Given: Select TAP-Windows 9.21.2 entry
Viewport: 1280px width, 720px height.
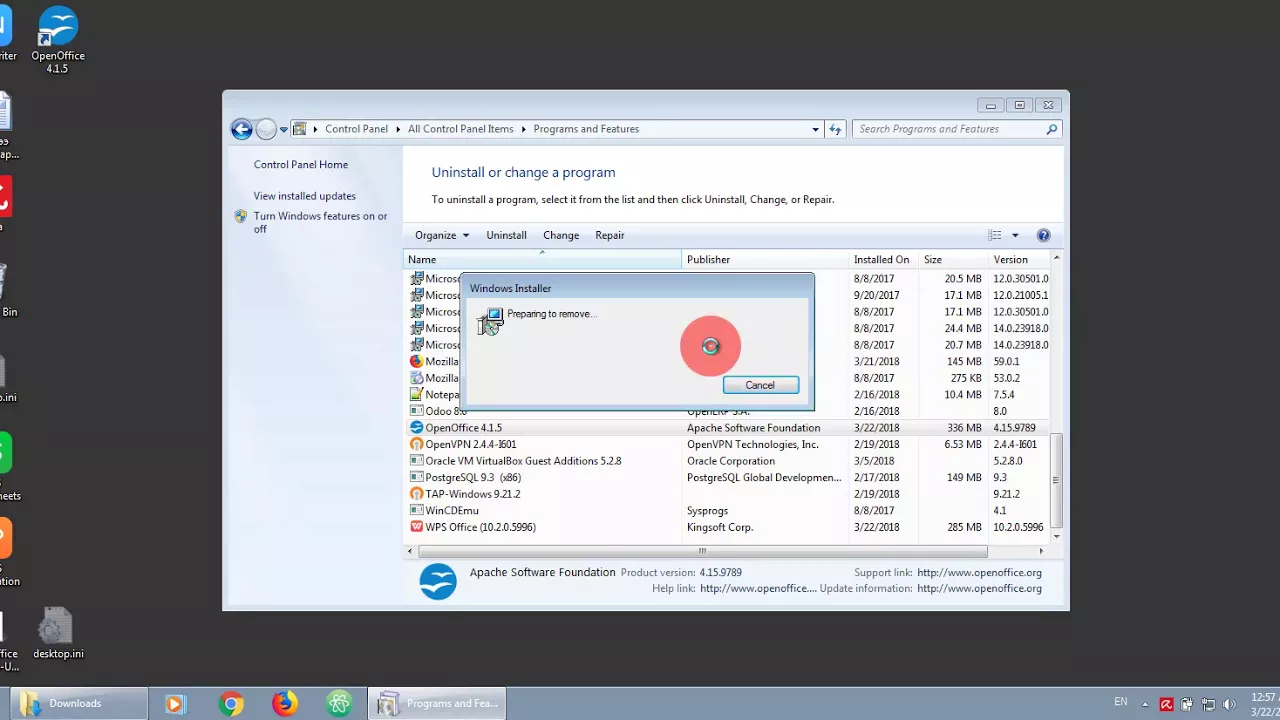Looking at the screenshot, I should coord(473,494).
